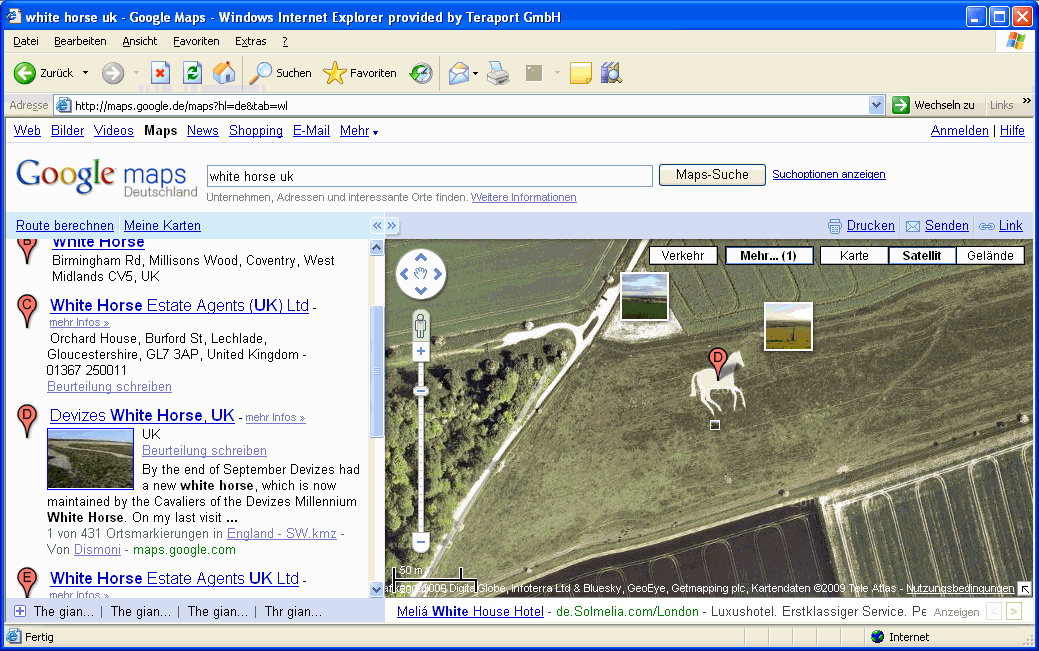
Task: Click the red D marker on map
Action: pos(718,362)
